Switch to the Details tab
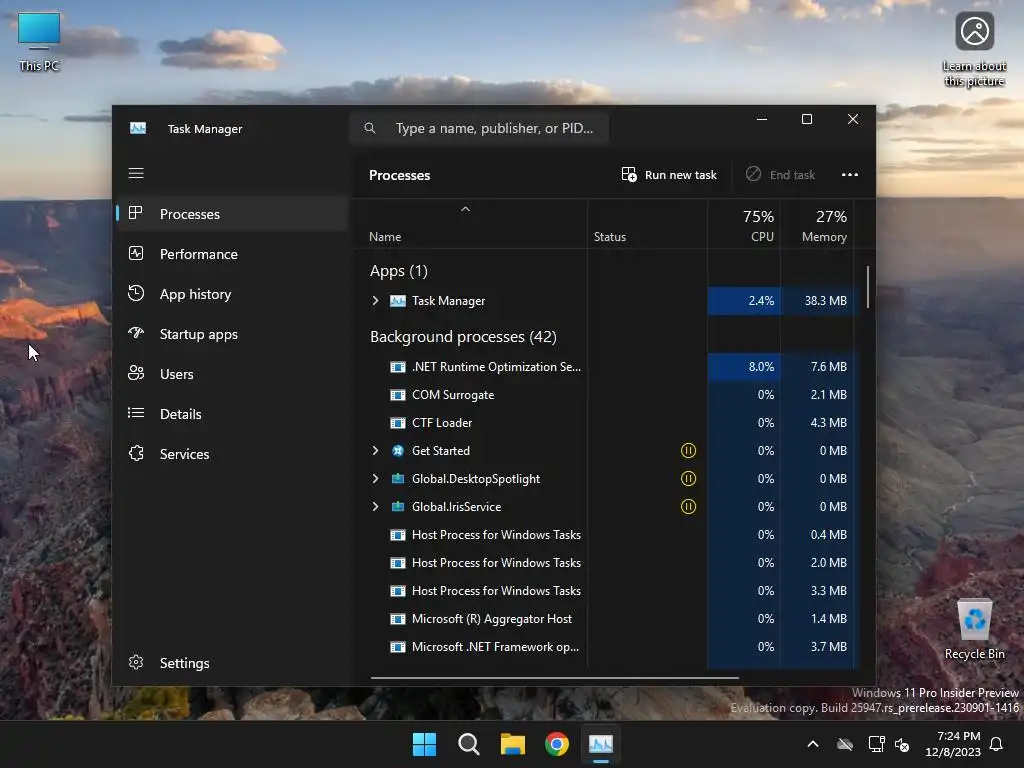The width and height of the screenshot is (1024, 768). pos(232,413)
